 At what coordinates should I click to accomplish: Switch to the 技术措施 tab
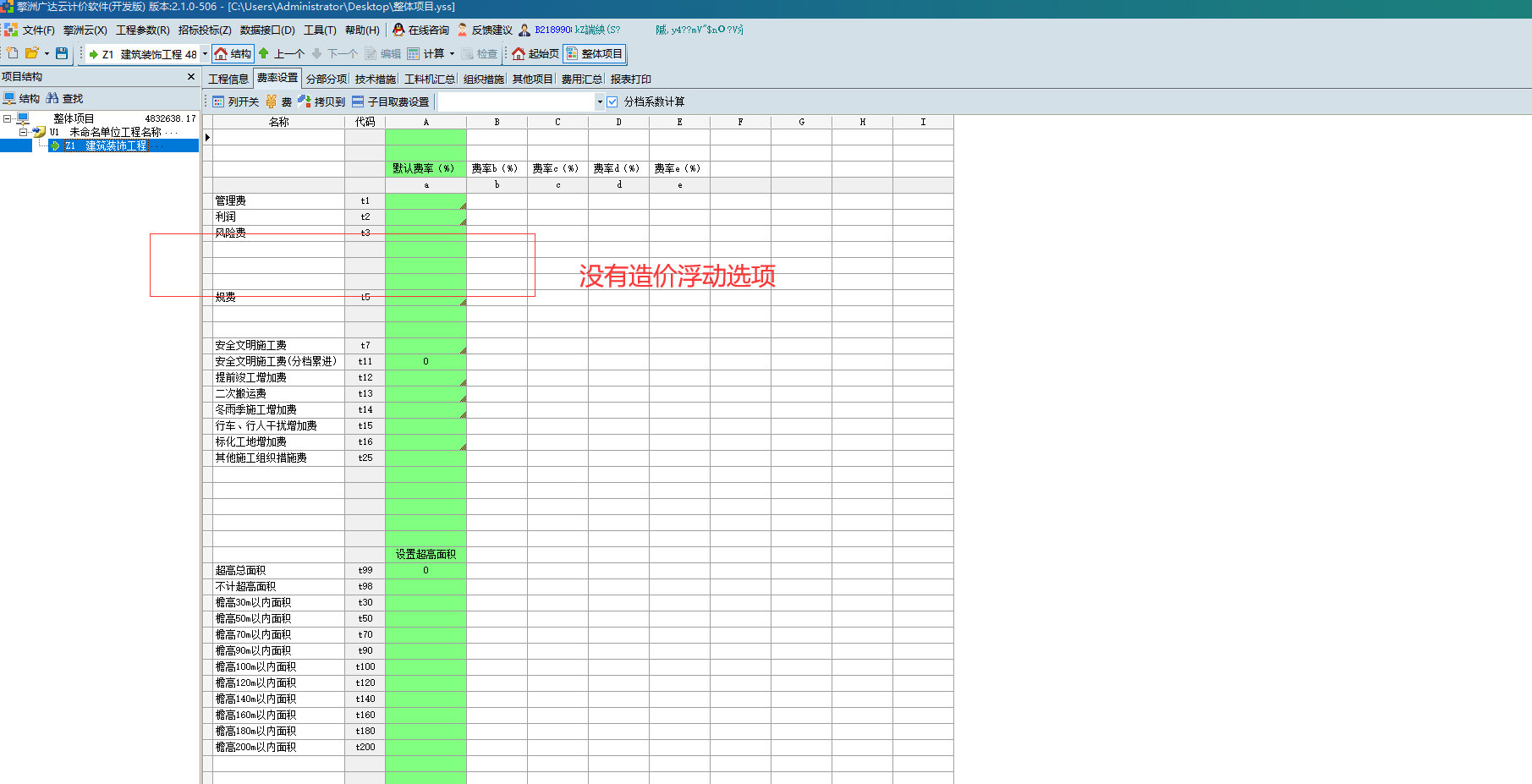pos(376,79)
